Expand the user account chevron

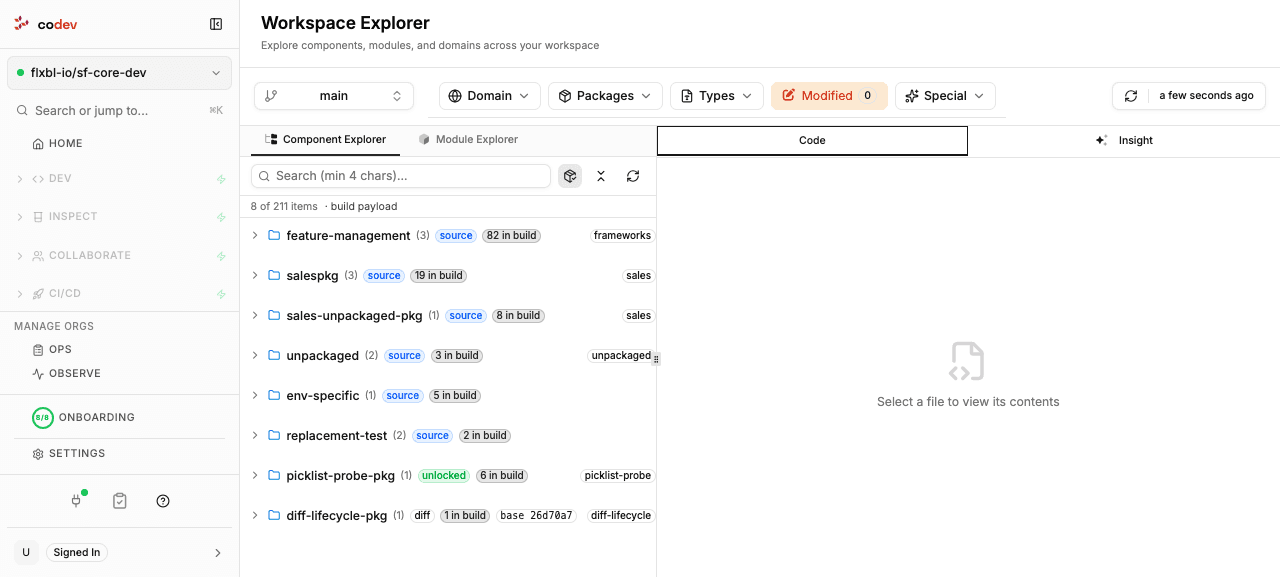click(x=218, y=553)
